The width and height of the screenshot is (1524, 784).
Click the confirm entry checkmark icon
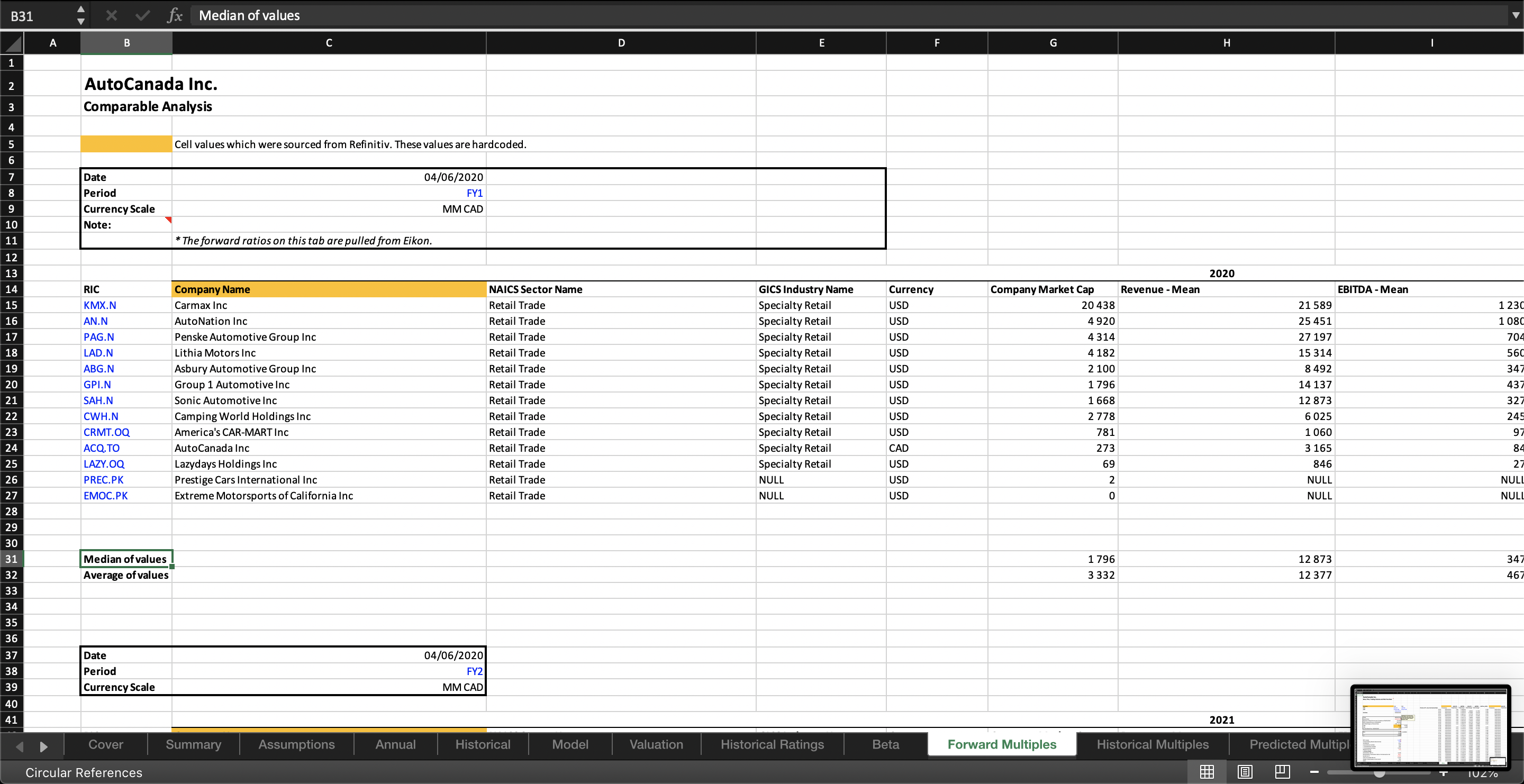tap(142, 15)
